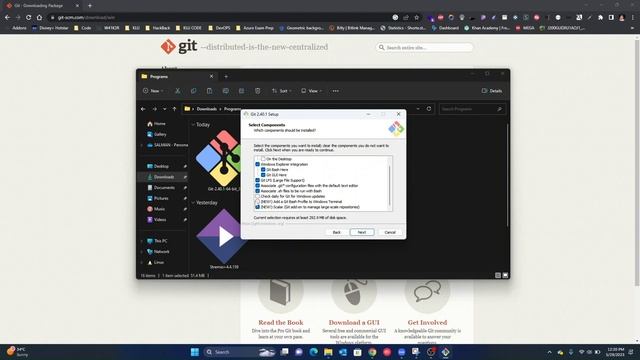The width and height of the screenshot is (640, 360).
Task: Show hidden system tray icons
Action: [x=549, y=352]
